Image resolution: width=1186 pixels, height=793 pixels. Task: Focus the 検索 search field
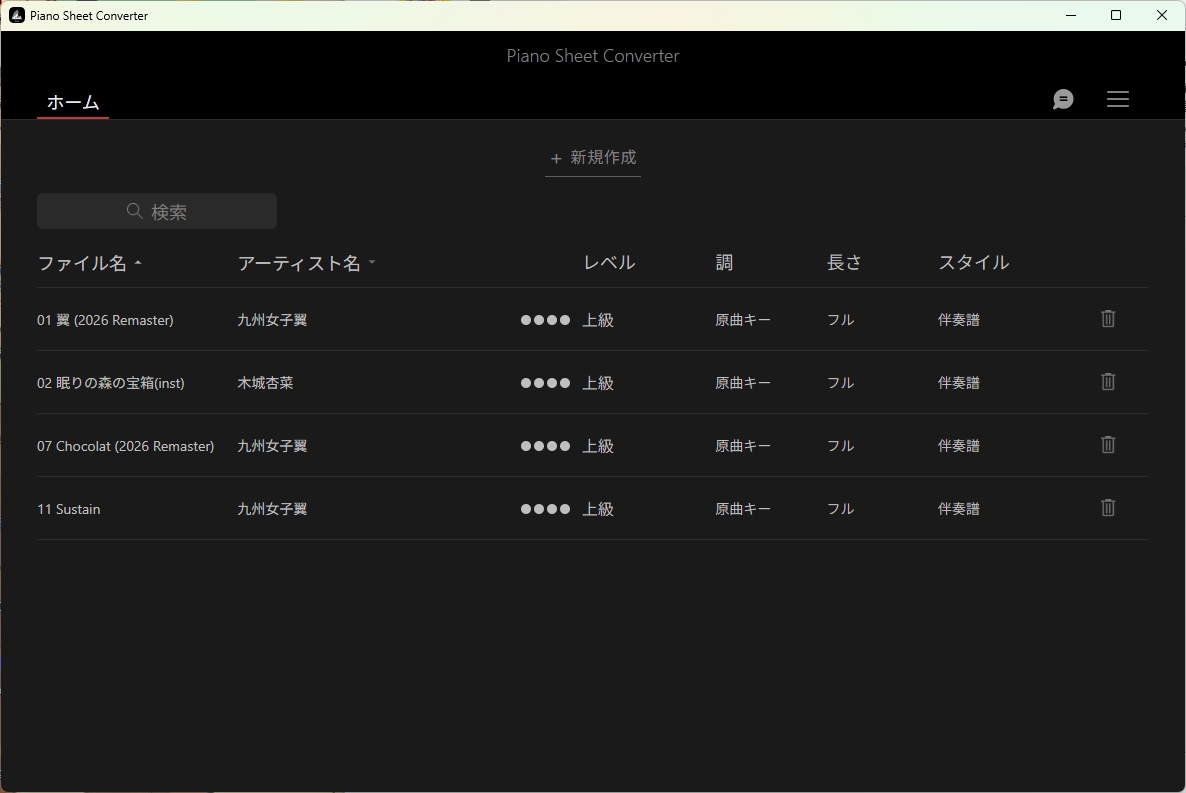click(157, 211)
